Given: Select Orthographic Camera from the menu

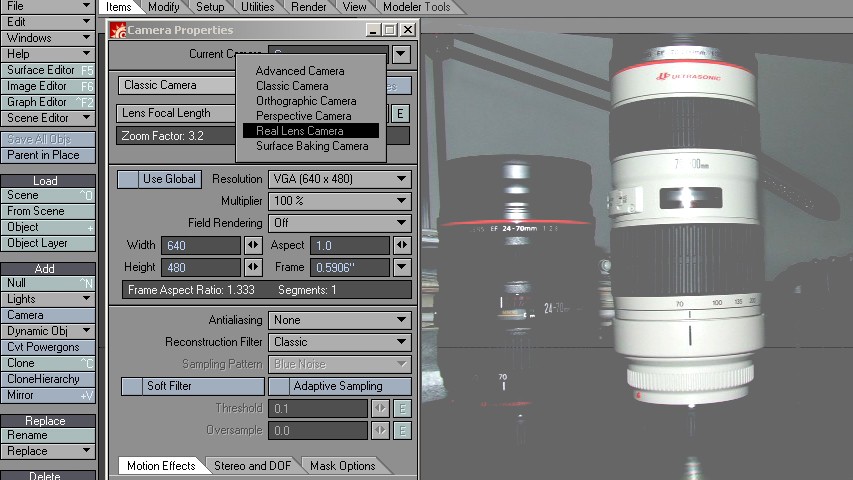Looking at the screenshot, I should 305,101.
